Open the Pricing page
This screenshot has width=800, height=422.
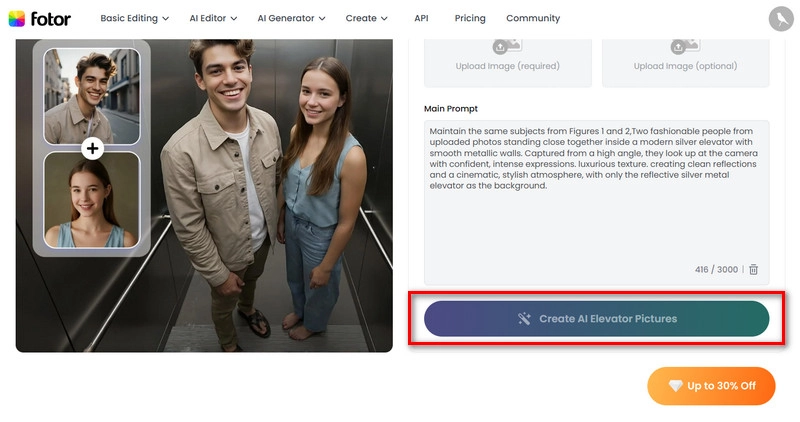point(469,18)
